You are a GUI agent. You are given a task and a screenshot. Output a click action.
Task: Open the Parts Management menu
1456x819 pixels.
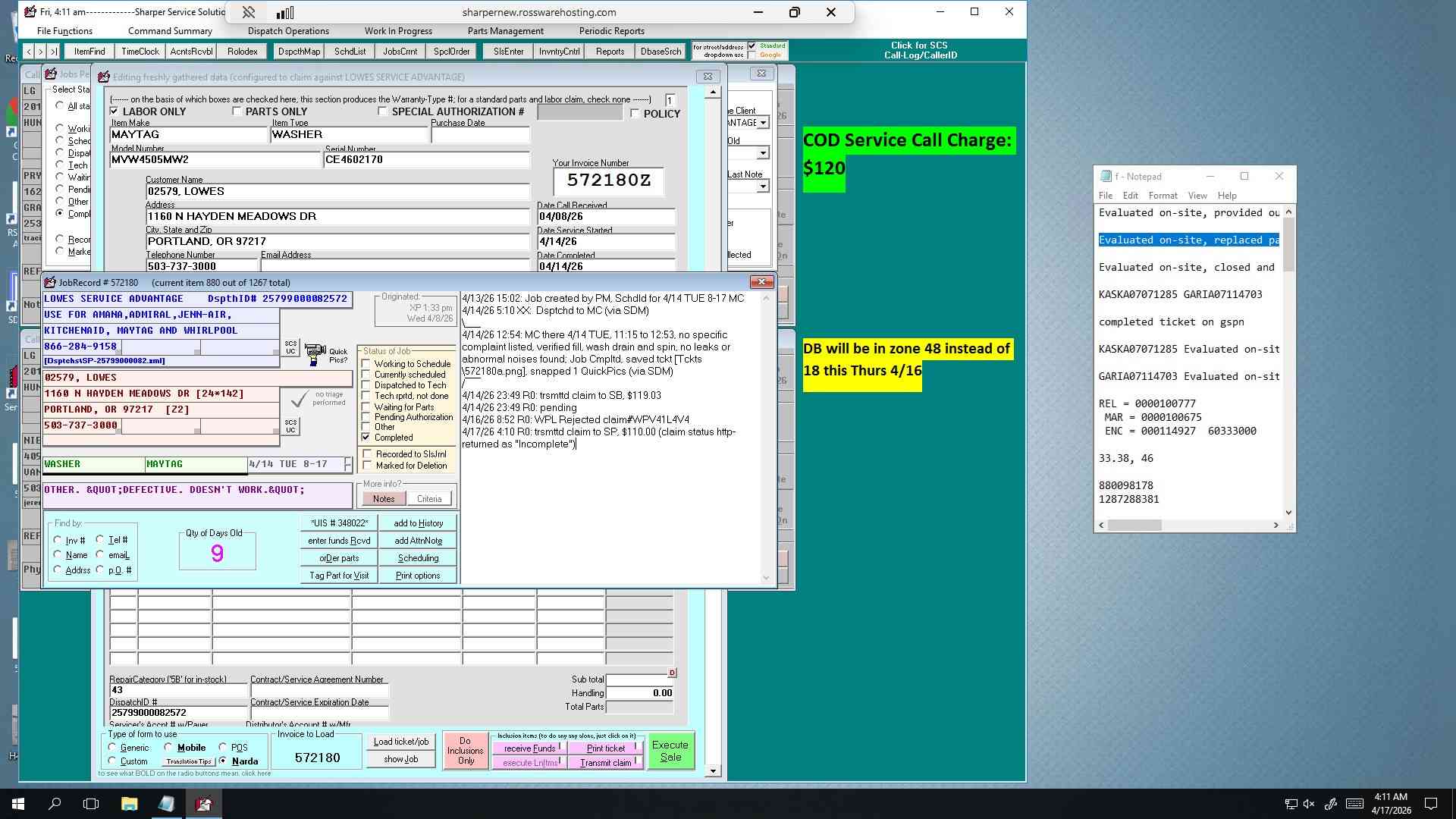(x=505, y=31)
